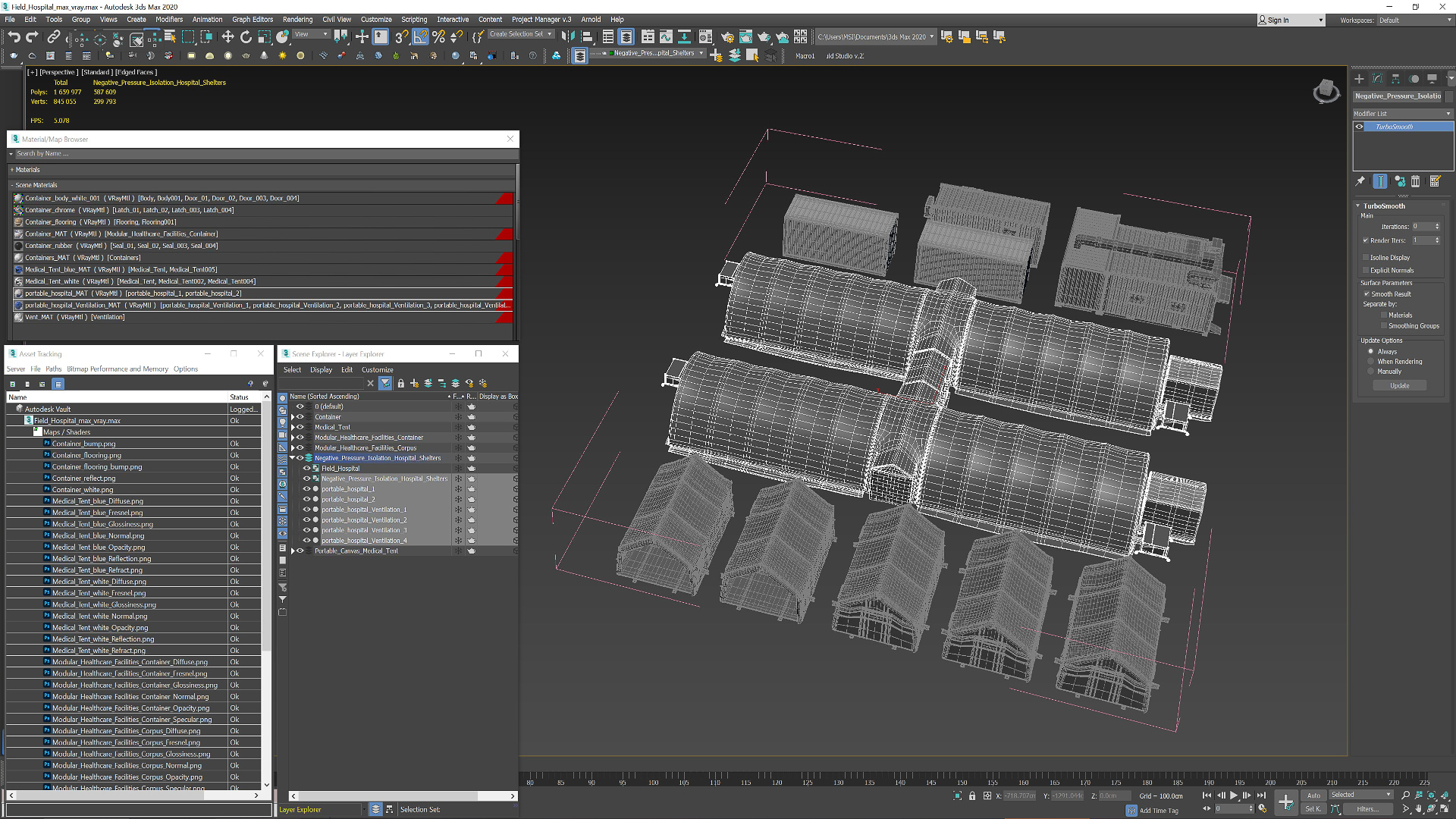Image resolution: width=1456 pixels, height=819 pixels.
Task: Collapse the Negative_Pressure_Isolation_Hospital_Shelters layer
Action: click(x=292, y=458)
